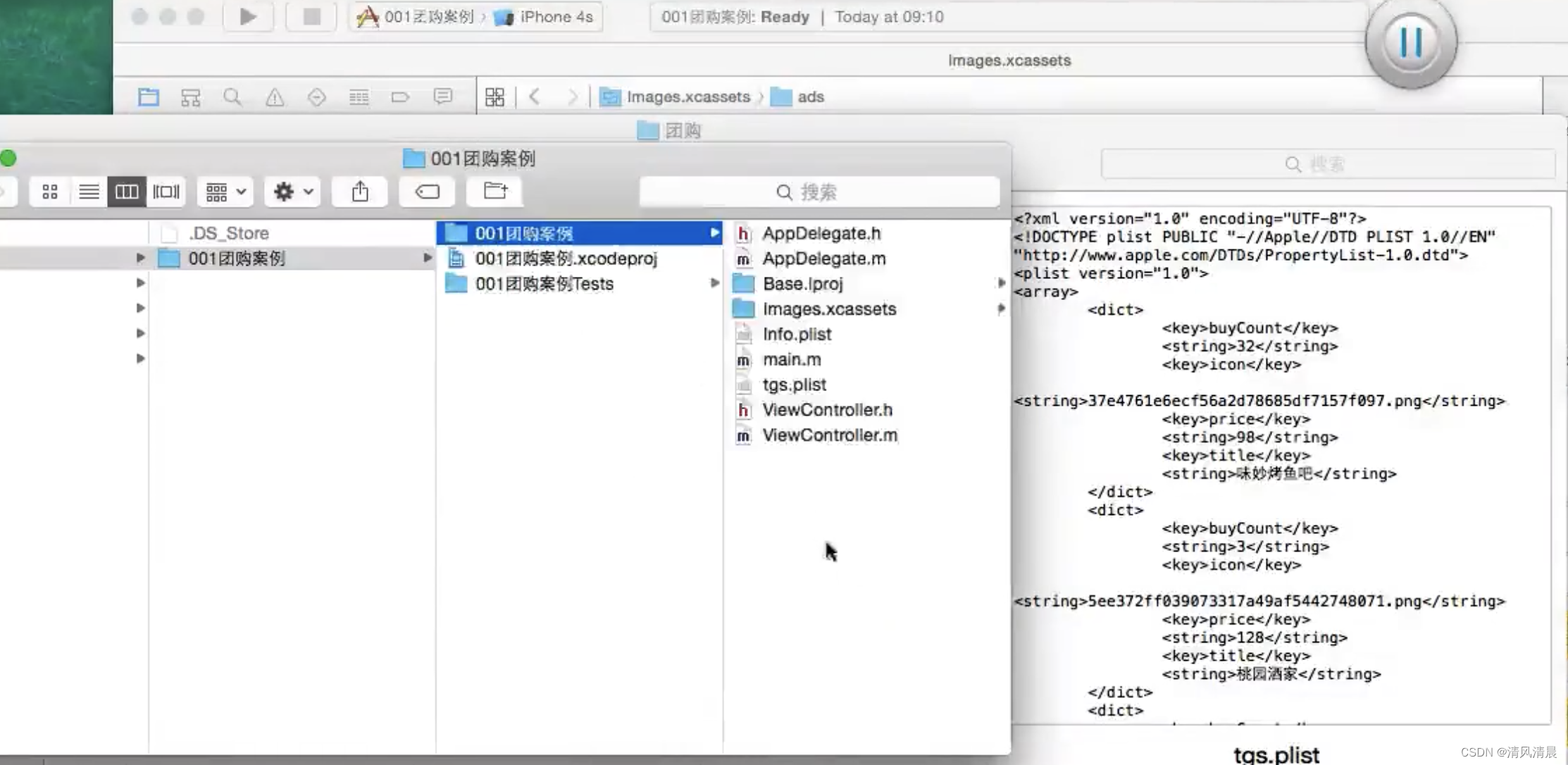Select Images.xcassets in the jump bar

687,97
